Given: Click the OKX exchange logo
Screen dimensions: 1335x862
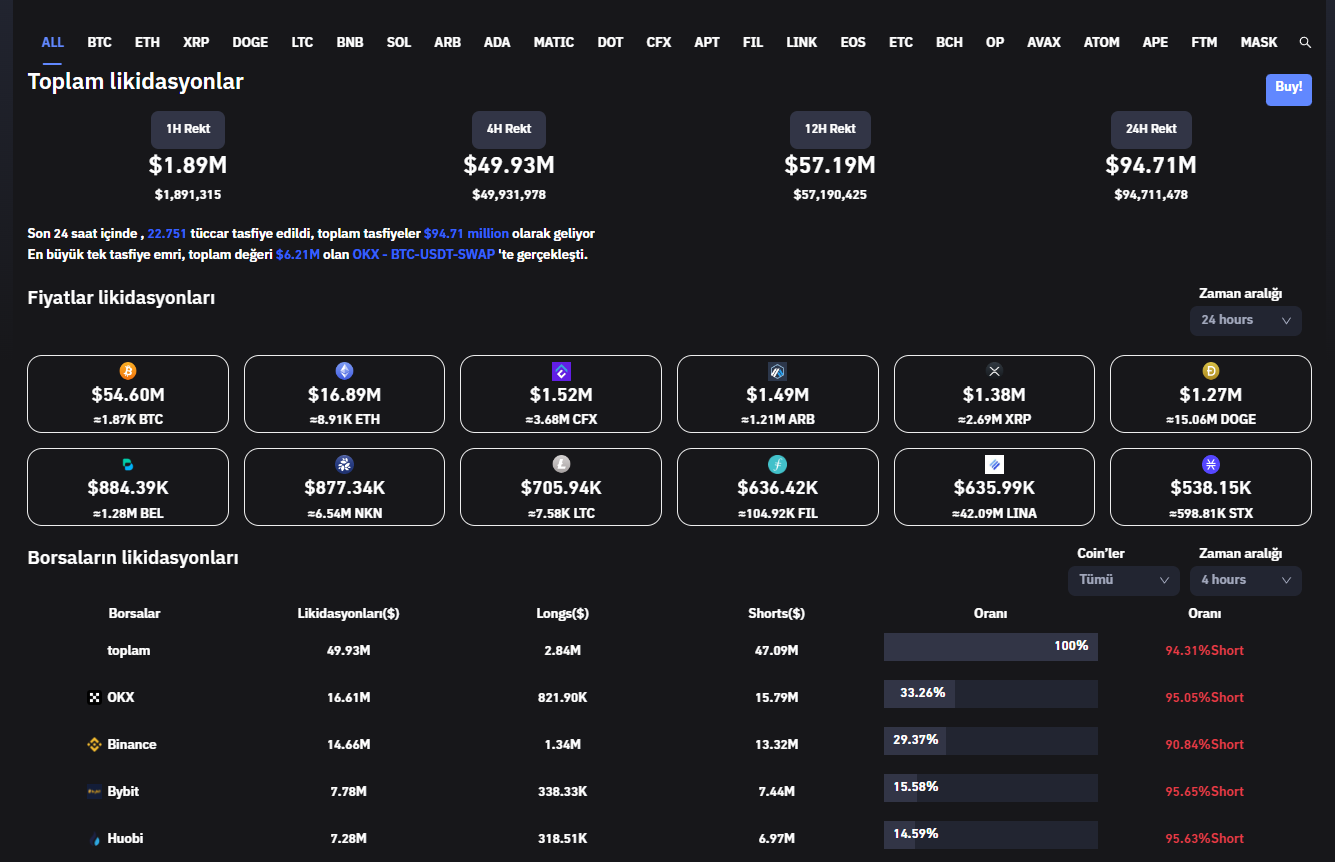Looking at the screenshot, I should click(95, 698).
